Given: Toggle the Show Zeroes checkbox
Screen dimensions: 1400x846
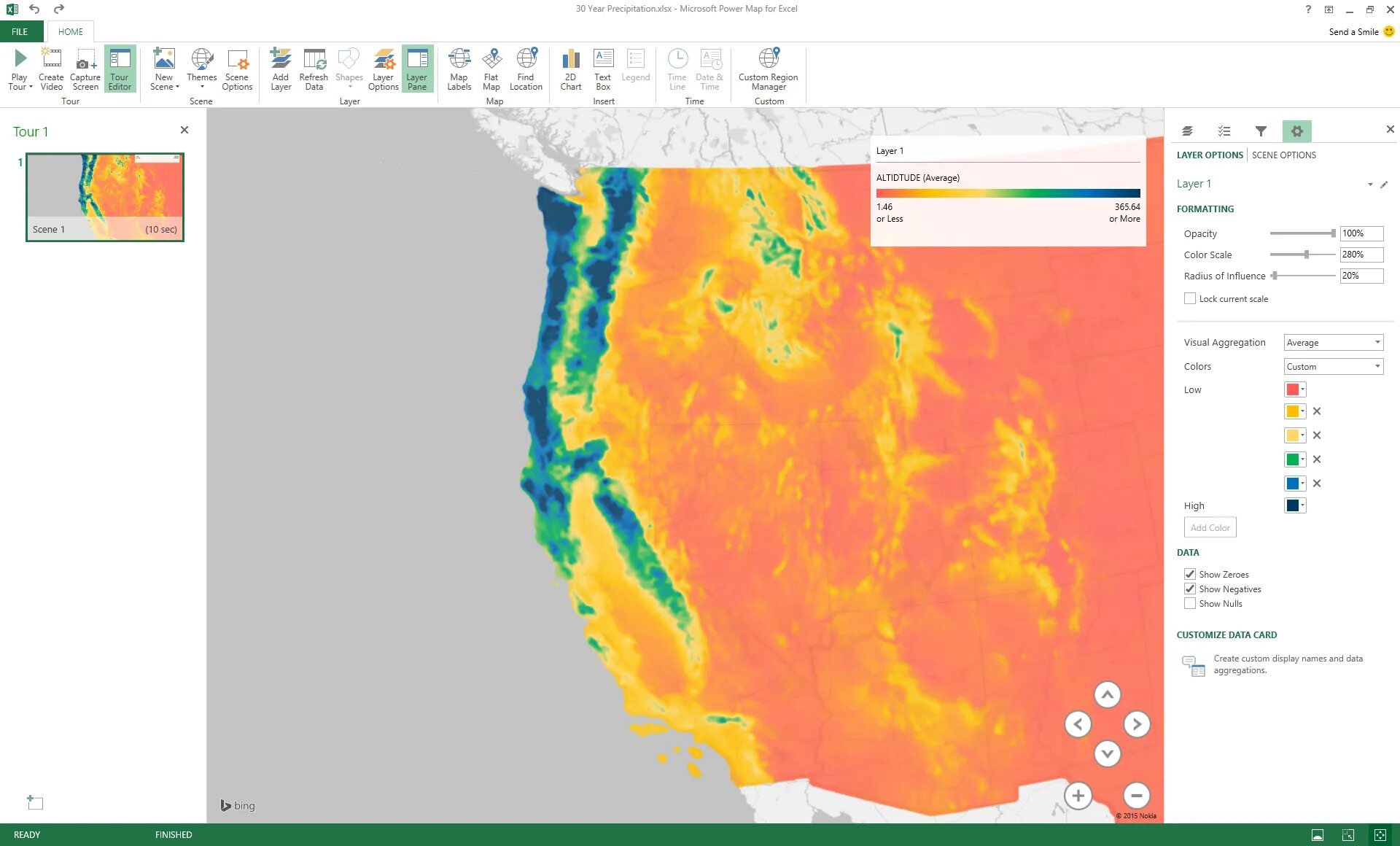Looking at the screenshot, I should 1191,574.
